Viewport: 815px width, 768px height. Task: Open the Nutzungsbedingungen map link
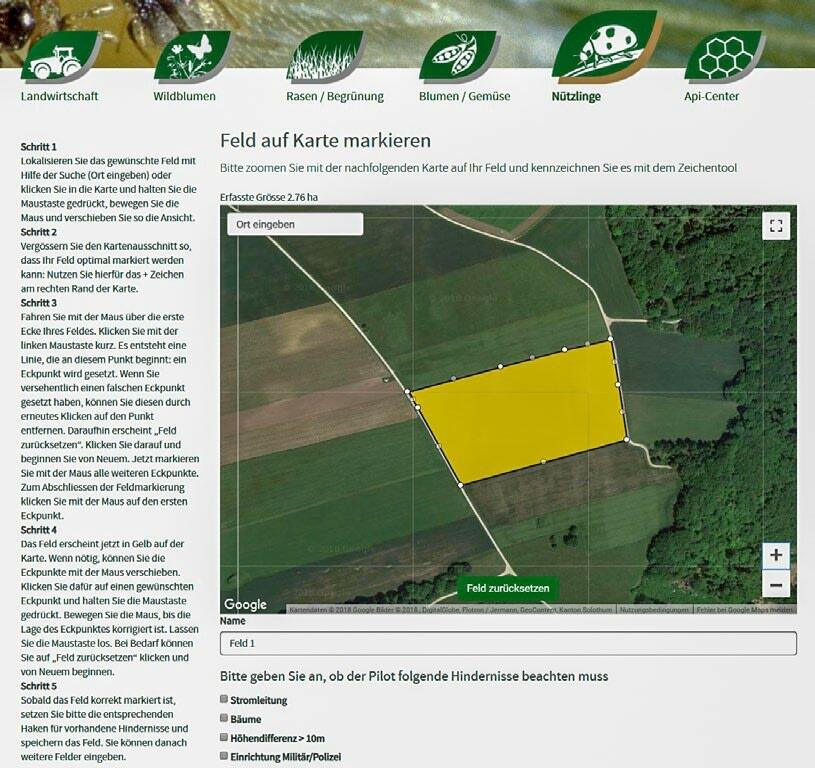click(654, 609)
